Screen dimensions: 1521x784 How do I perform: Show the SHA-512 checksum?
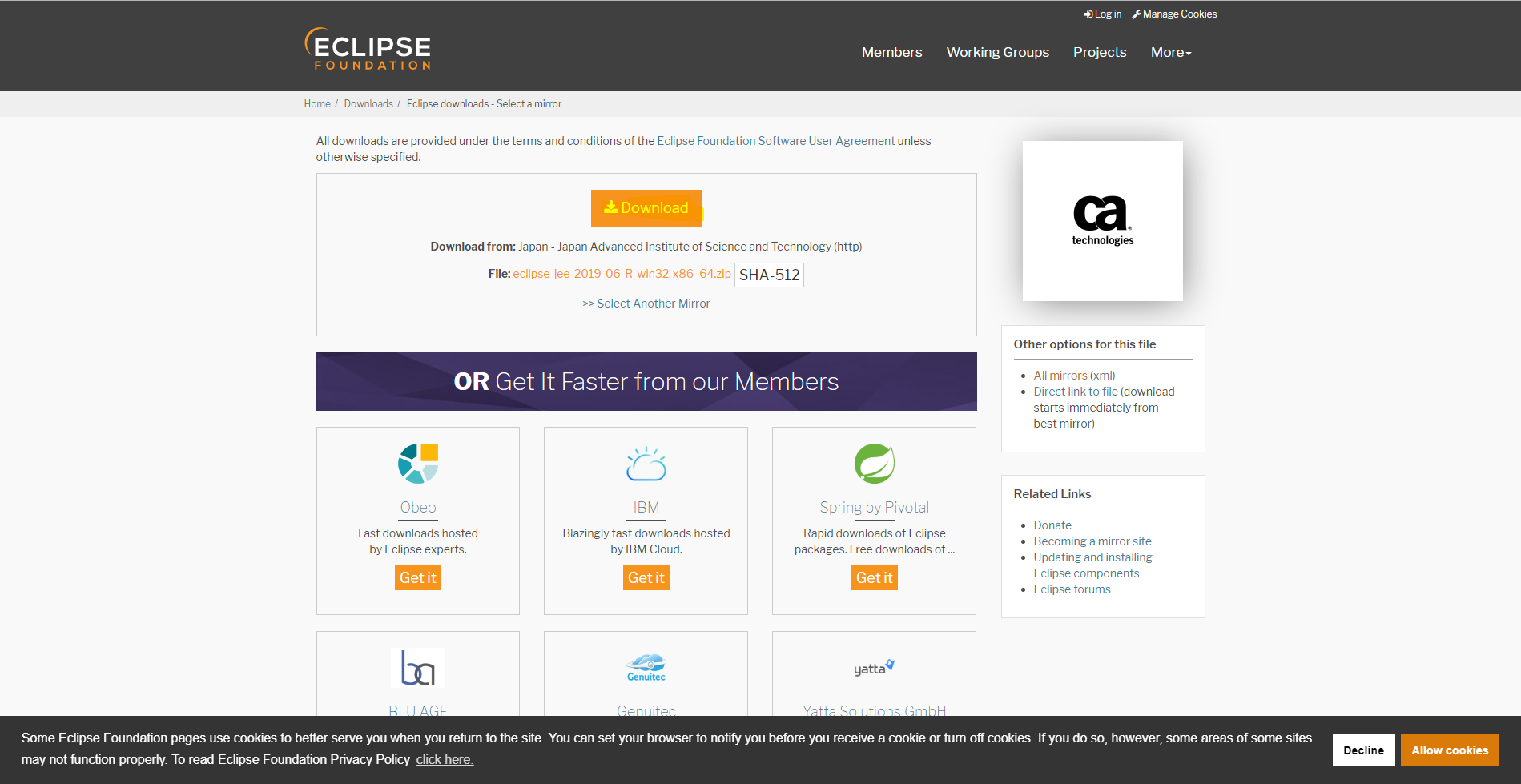coord(769,275)
